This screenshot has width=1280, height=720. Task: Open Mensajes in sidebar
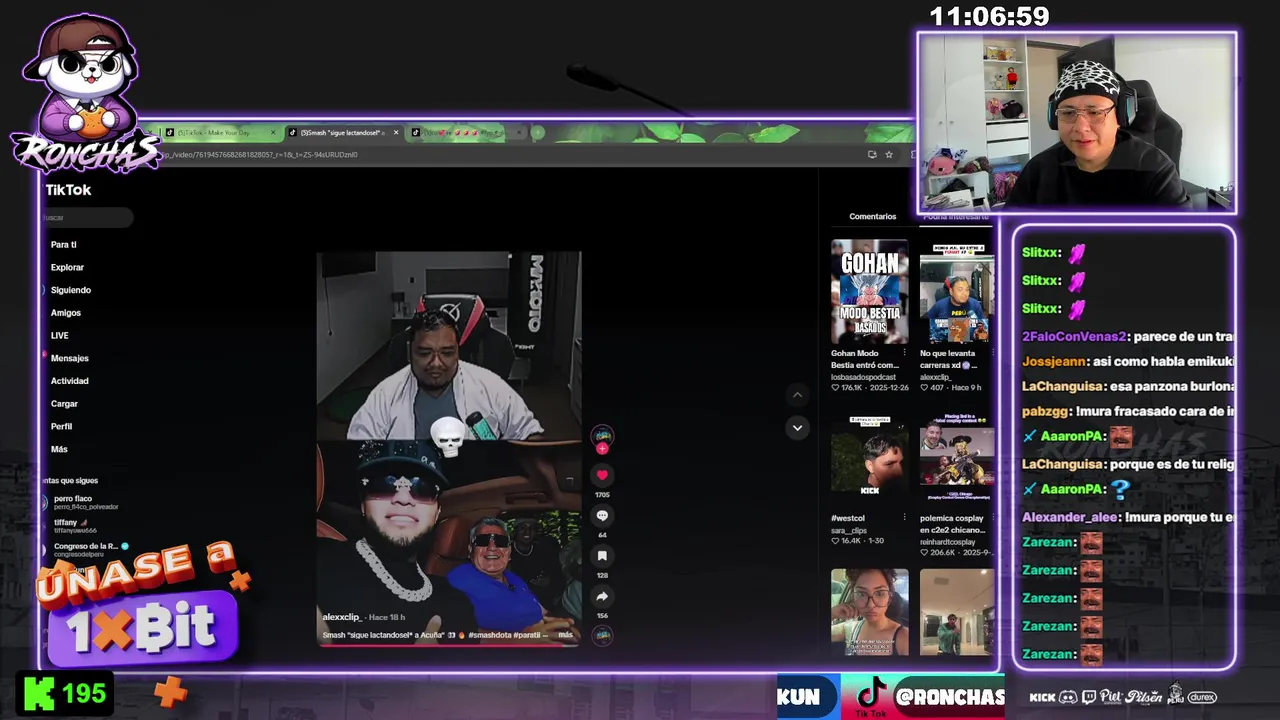[x=69, y=358]
